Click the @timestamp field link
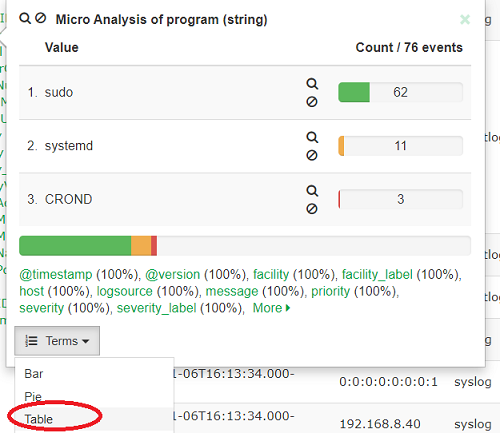 [56, 275]
